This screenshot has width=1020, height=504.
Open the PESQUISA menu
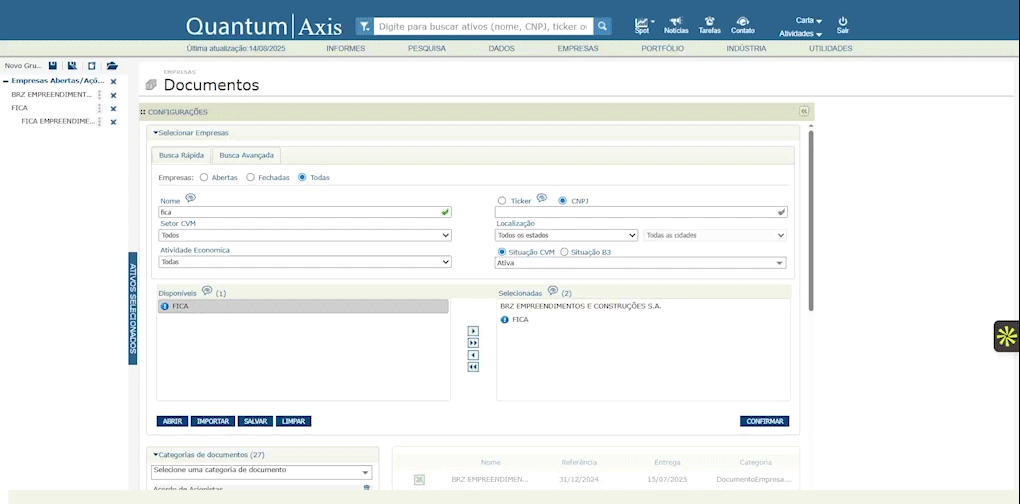(427, 49)
